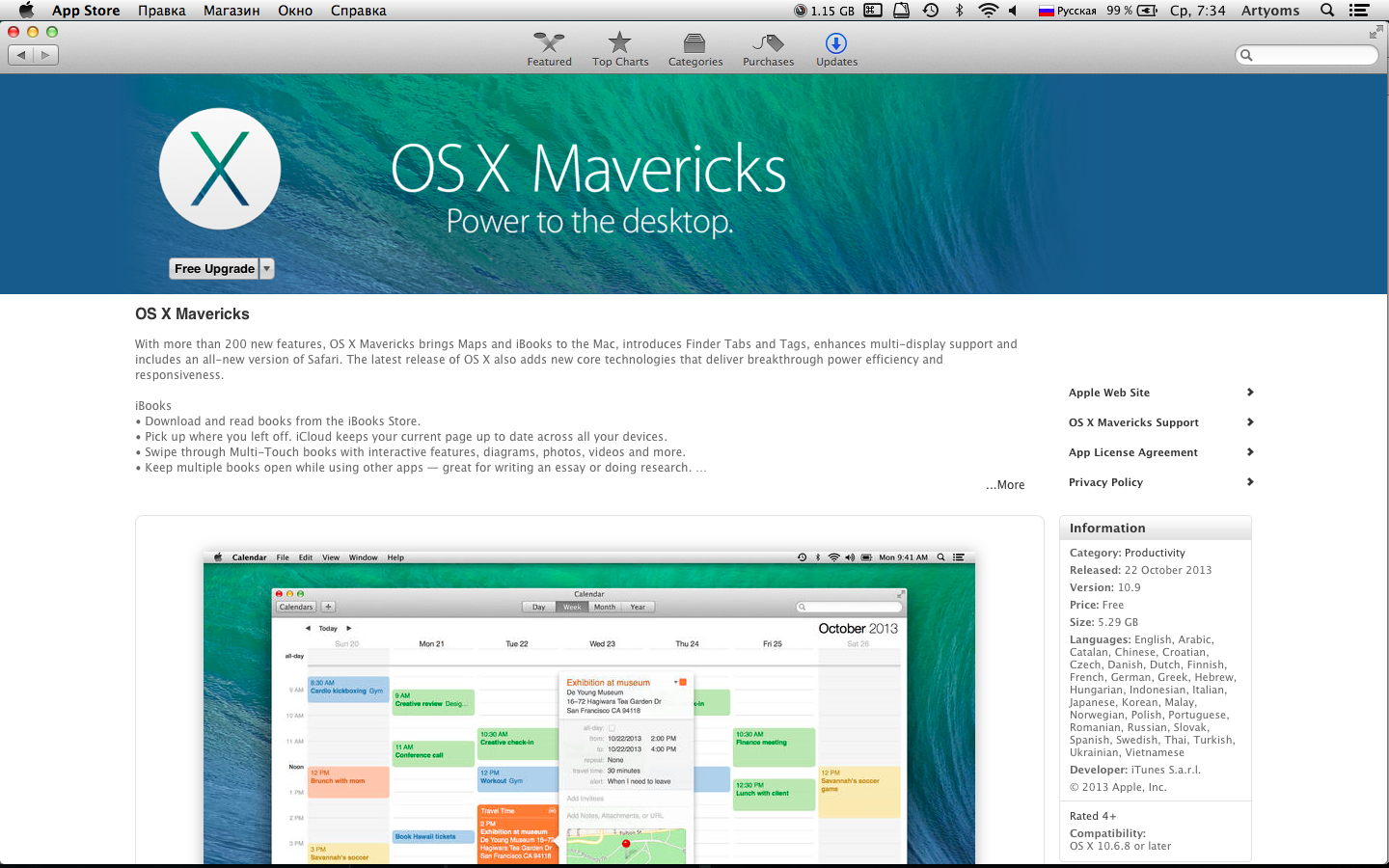Open the Top Charts section
1389x868 pixels.
(619, 49)
